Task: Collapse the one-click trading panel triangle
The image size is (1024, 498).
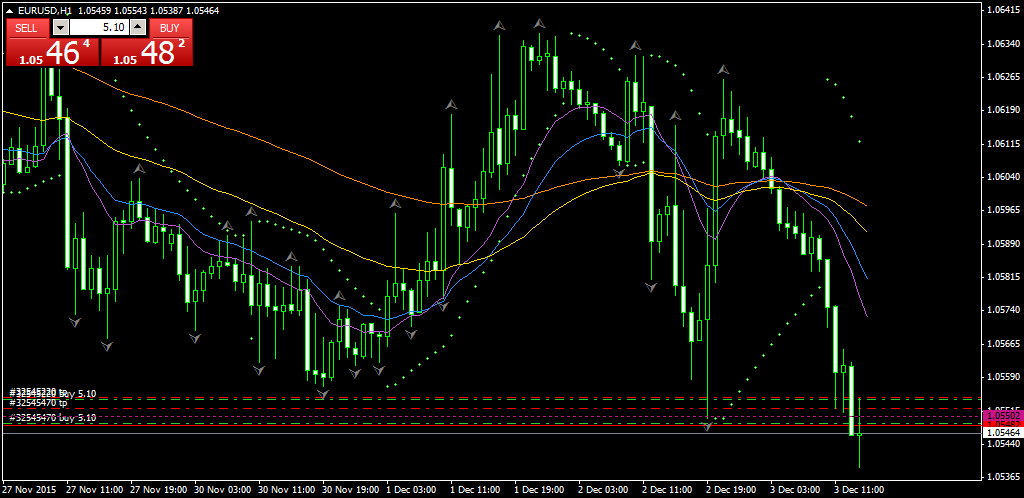Action: (x=10, y=10)
